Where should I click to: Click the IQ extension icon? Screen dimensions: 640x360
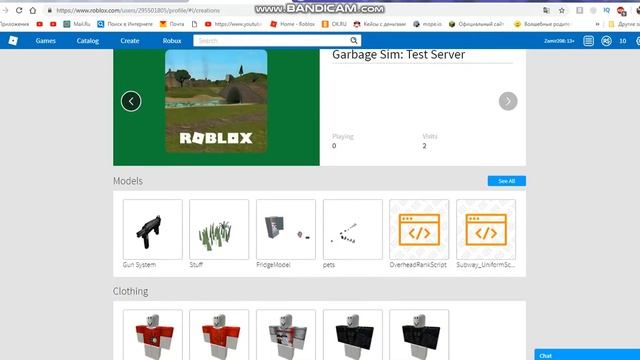coord(607,10)
